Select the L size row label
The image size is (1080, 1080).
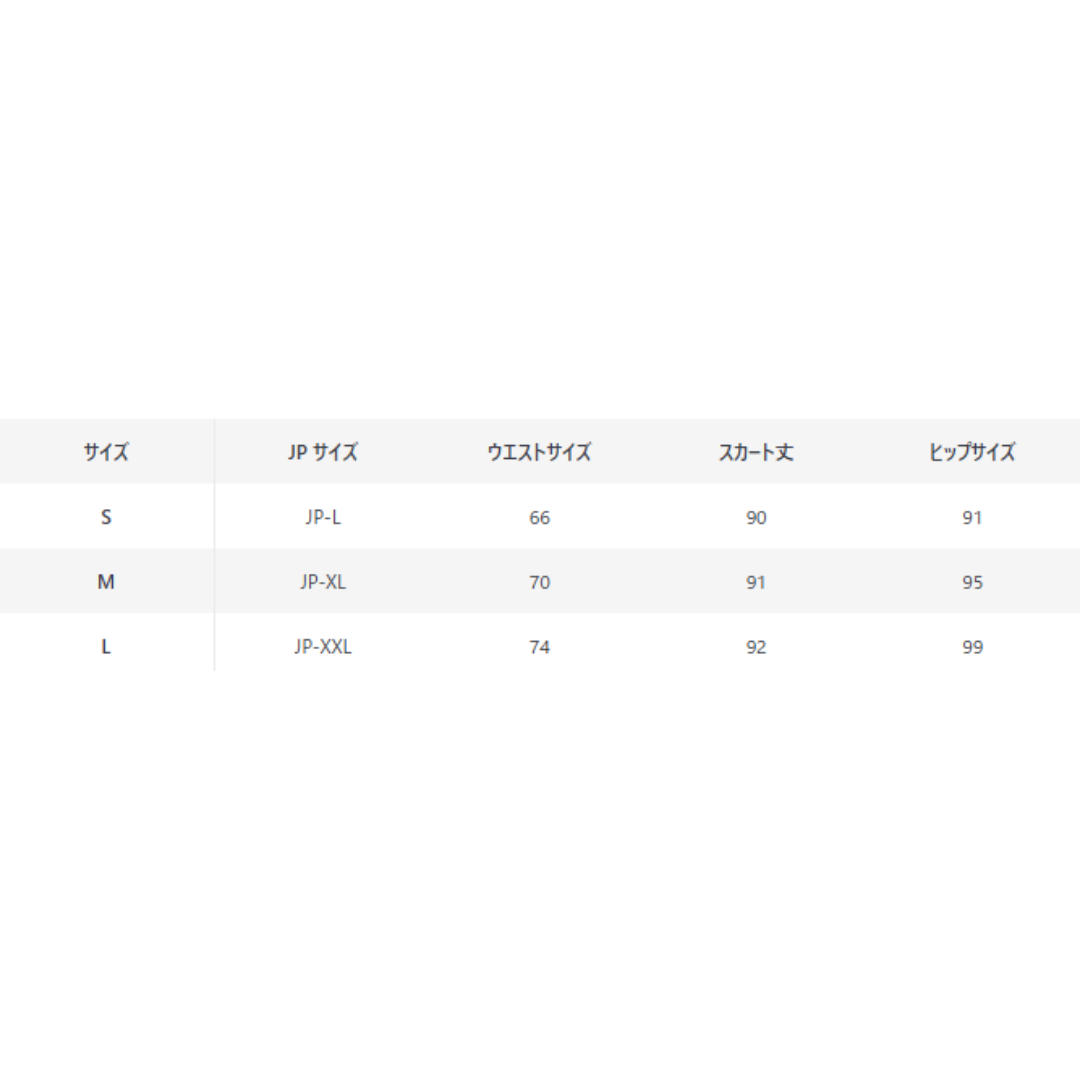[106, 647]
